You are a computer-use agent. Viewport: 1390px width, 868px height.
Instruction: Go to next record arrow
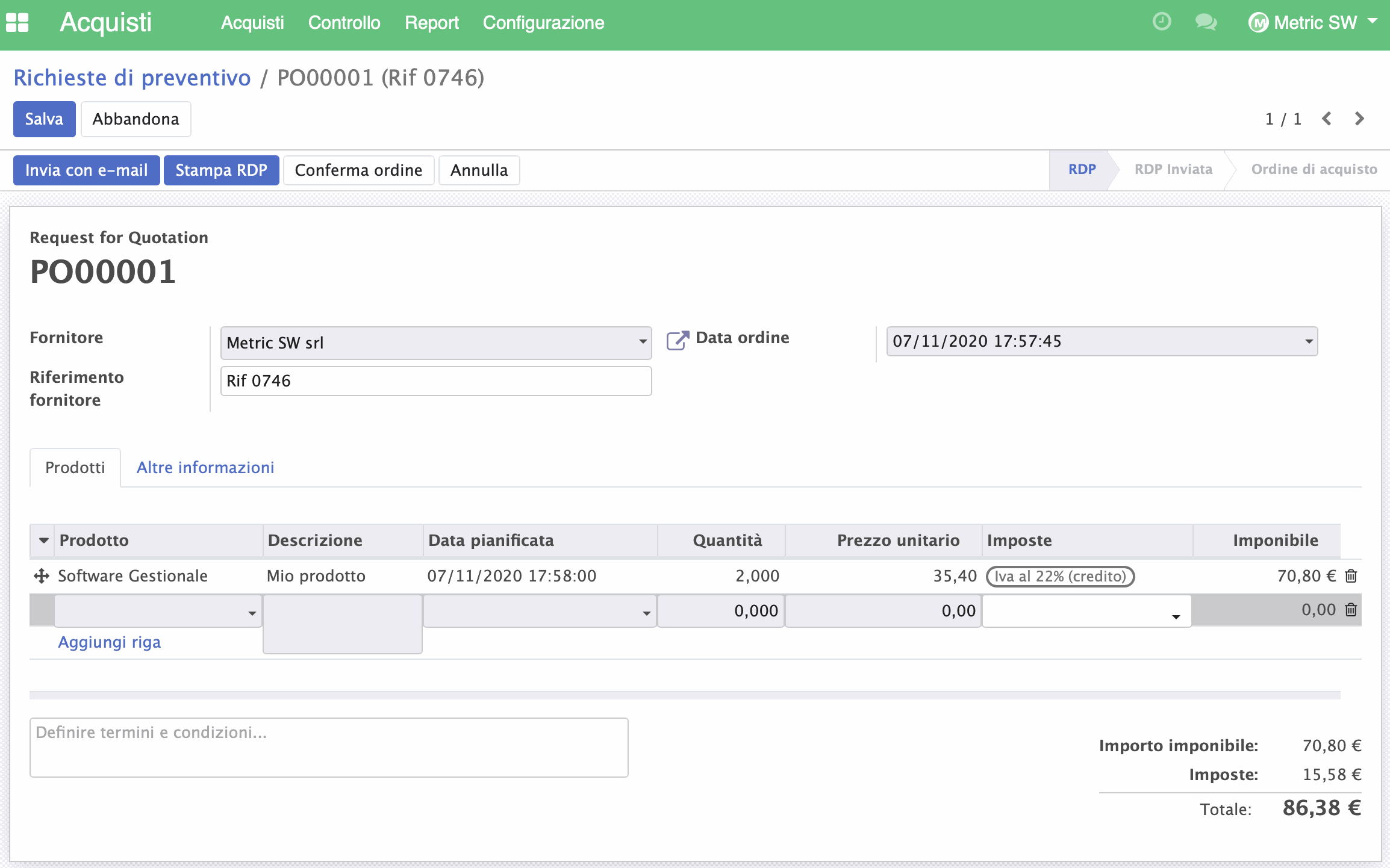click(x=1359, y=119)
